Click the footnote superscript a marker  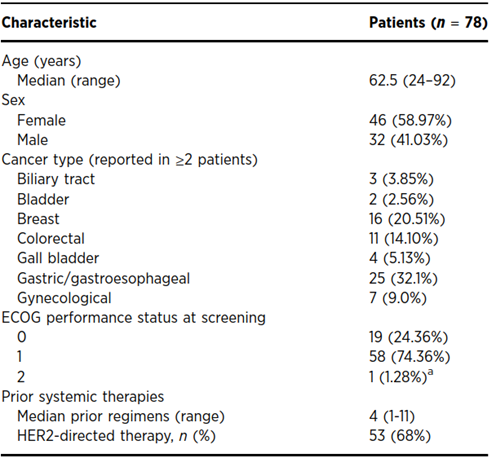tap(430, 372)
